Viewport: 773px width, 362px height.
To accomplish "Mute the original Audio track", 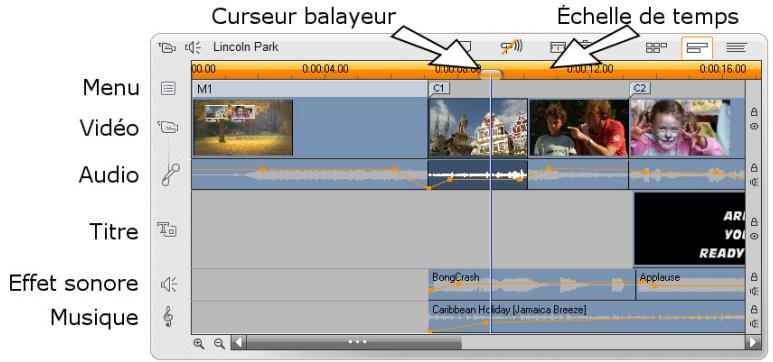I will click(754, 182).
